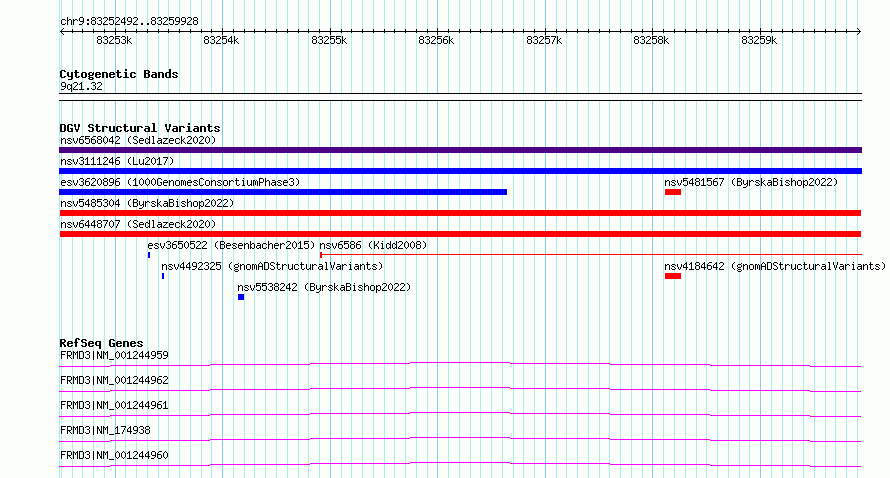
Task: Open the nsv3111246 (Lu2017) variant label
Action: [x=117, y=161]
